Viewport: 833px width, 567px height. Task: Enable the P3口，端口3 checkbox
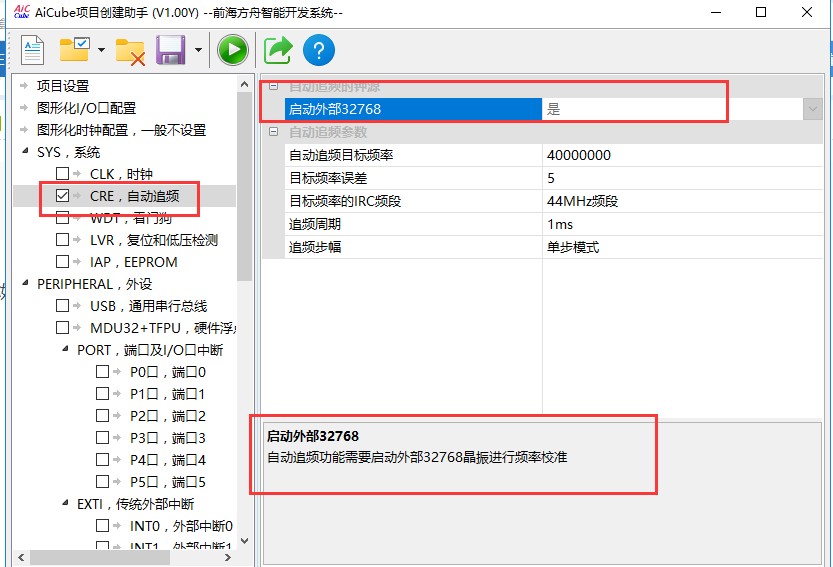pyautogui.click(x=103, y=437)
